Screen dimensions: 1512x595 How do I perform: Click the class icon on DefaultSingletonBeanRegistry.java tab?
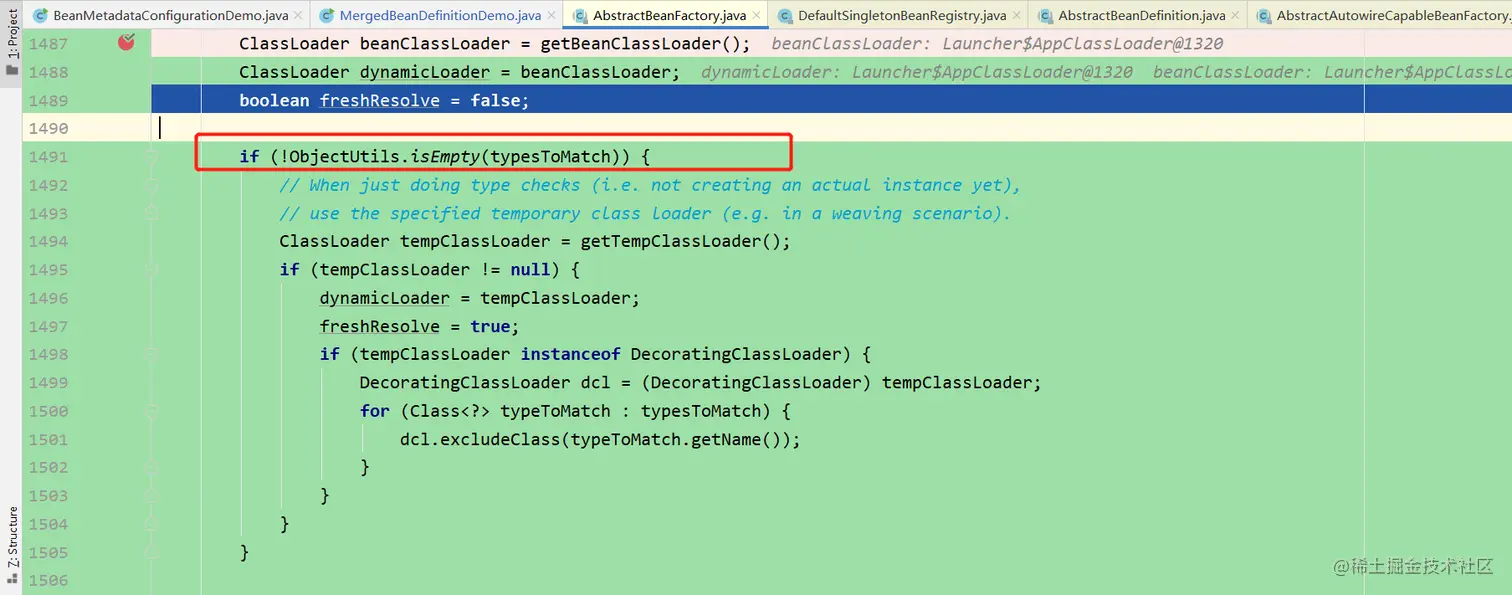tap(784, 16)
